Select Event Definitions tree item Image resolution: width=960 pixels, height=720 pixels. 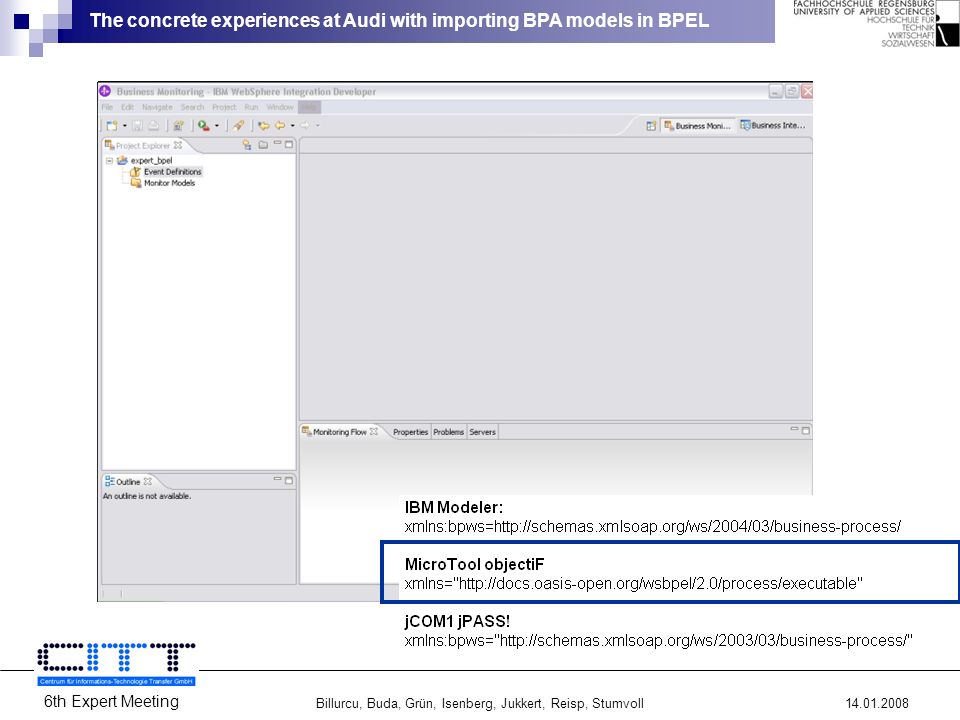173,172
